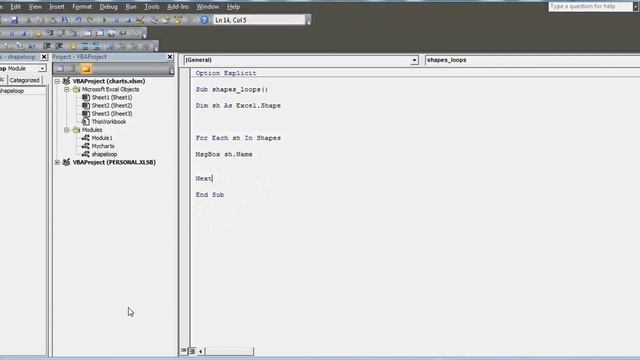Open the shapes_loops procedure dropdown
Viewport: 640px width, 360px height.
tap(532, 60)
